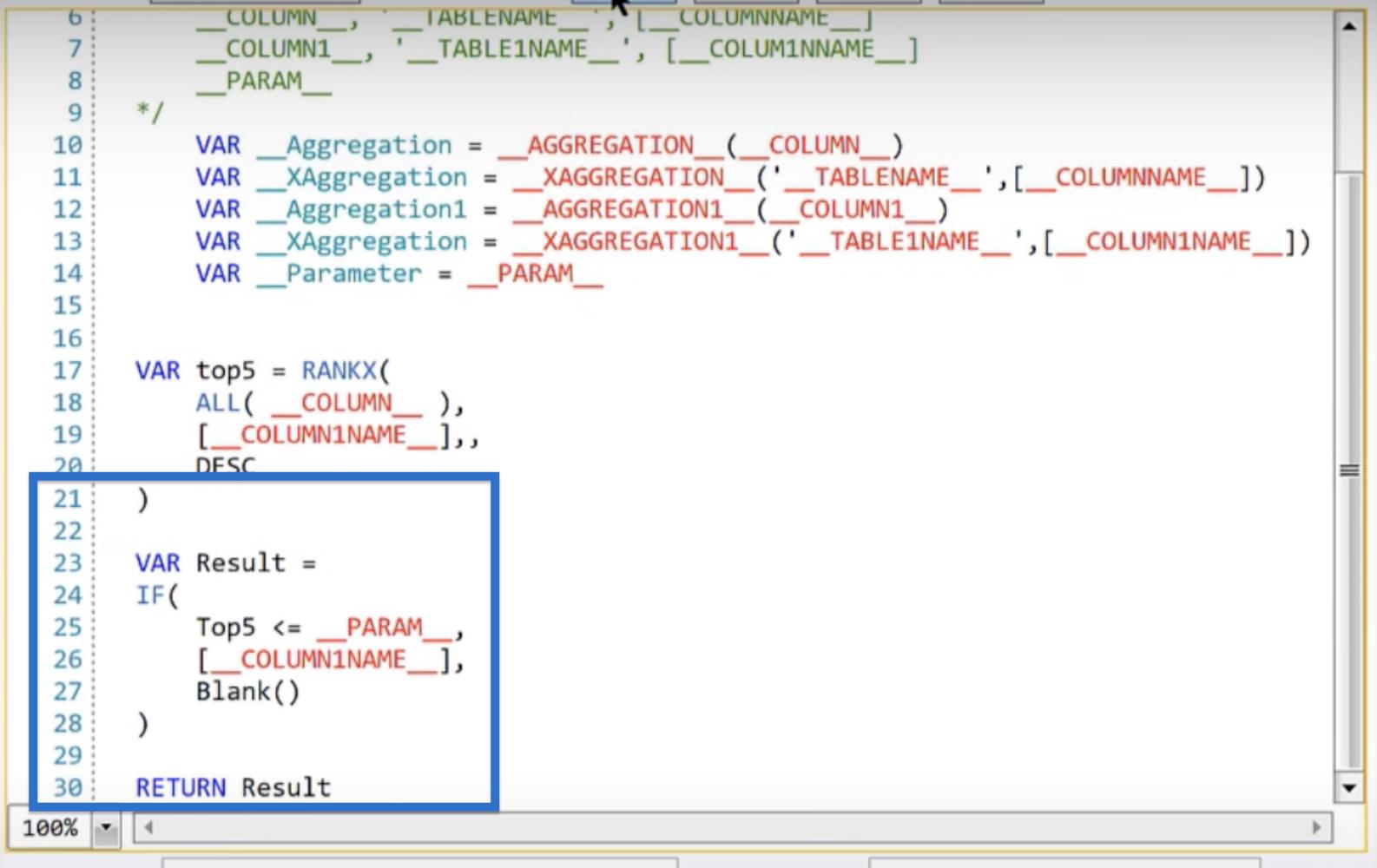Click the IF function on line 24
The height and width of the screenshot is (868, 1377).
[x=150, y=595]
